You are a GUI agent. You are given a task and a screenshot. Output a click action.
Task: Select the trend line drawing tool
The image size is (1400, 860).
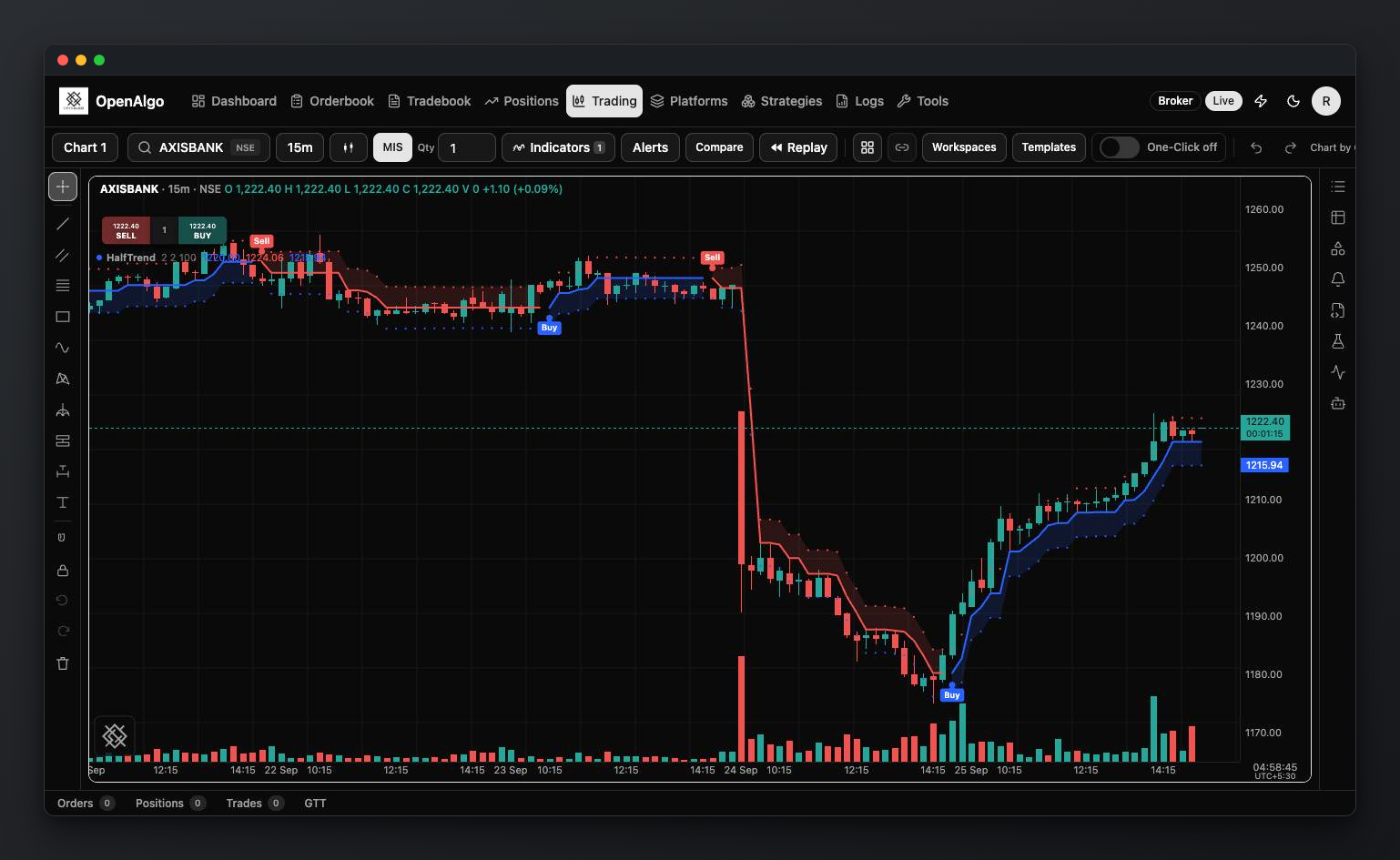63,224
